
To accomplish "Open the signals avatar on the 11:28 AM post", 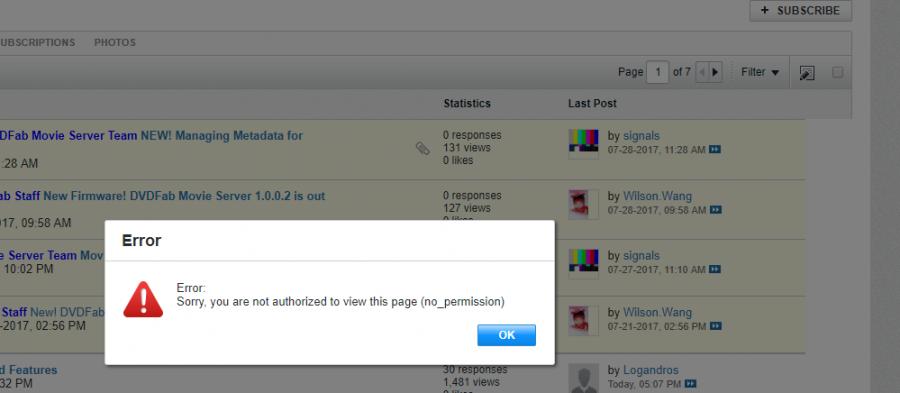I will tap(584, 143).
